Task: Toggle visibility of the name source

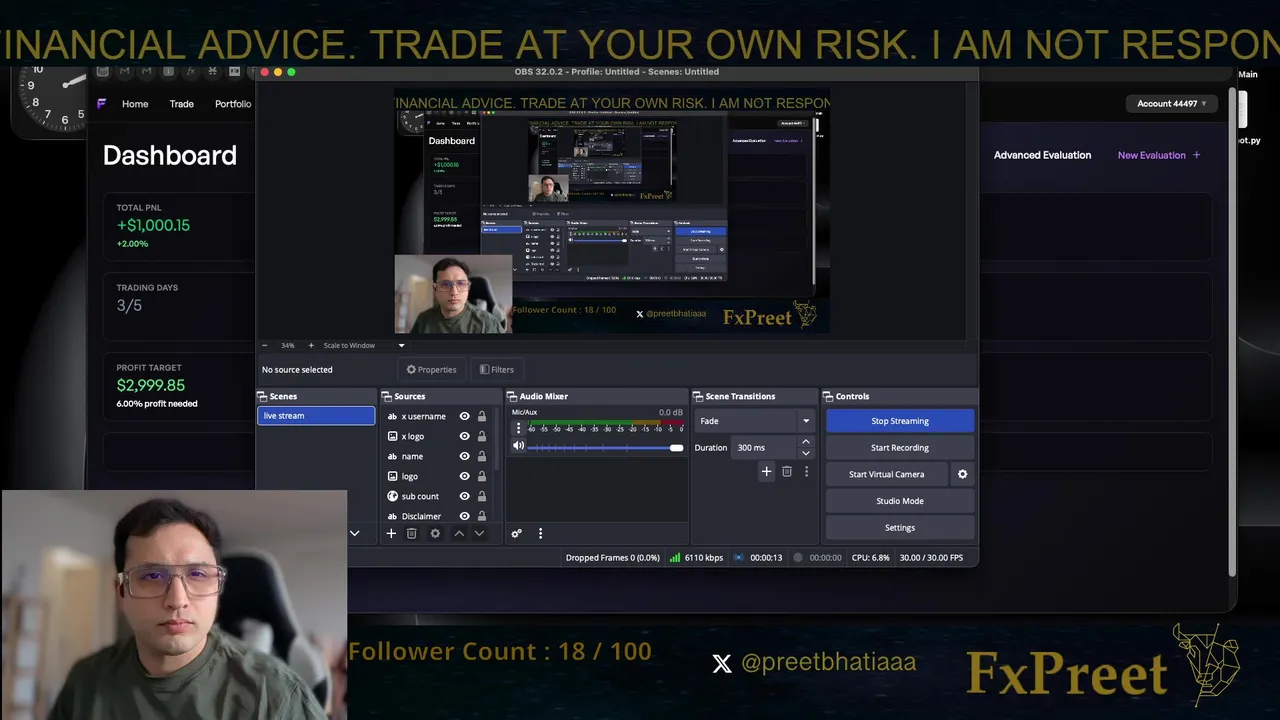Action: (x=464, y=456)
